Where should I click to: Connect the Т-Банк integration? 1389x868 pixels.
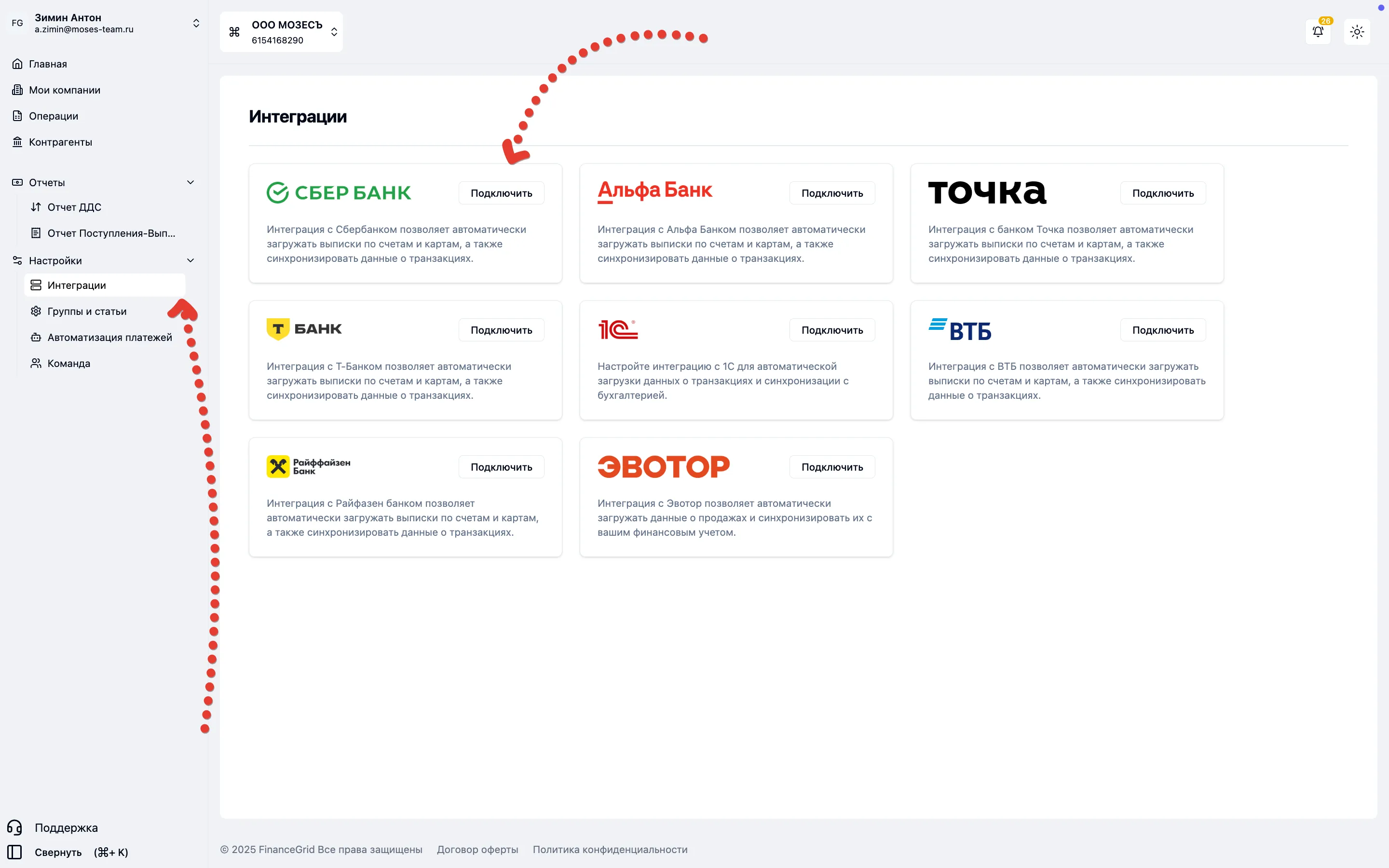(x=501, y=330)
